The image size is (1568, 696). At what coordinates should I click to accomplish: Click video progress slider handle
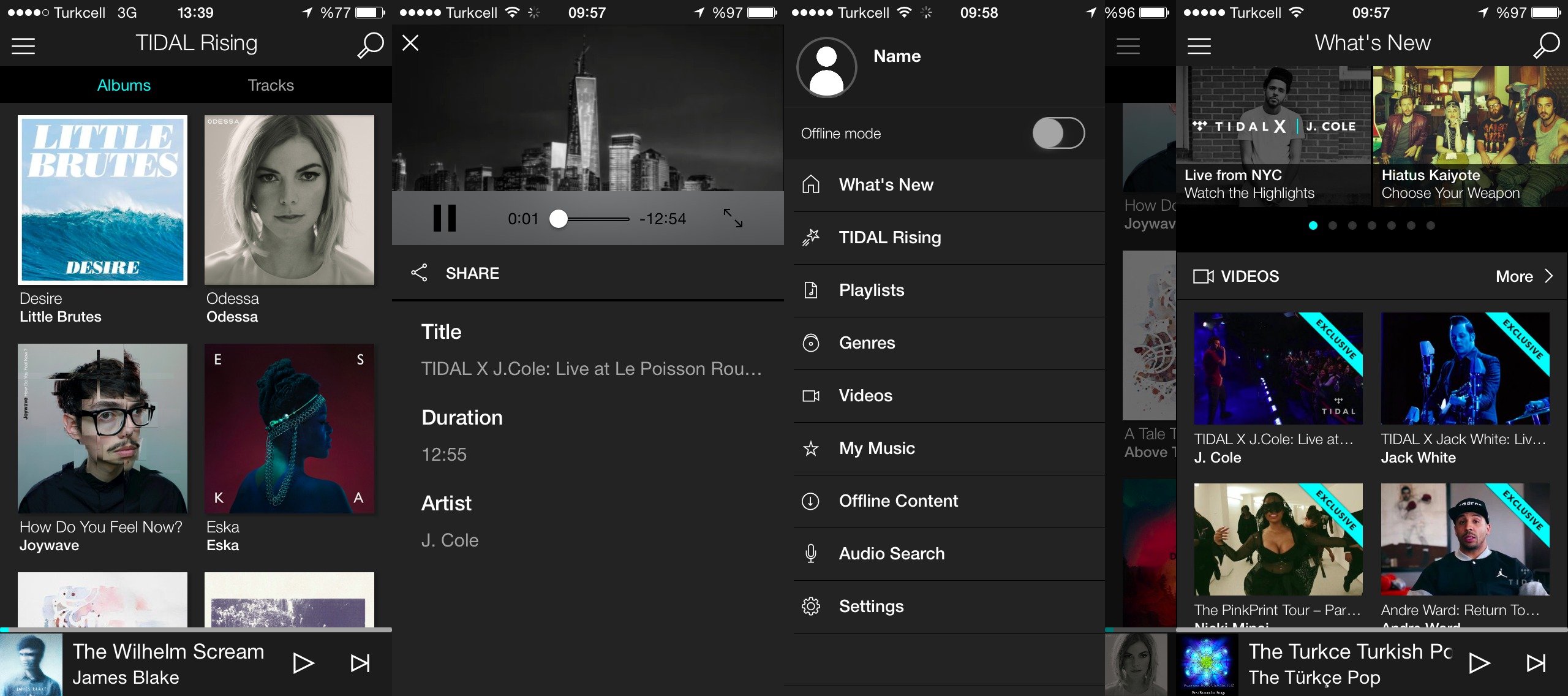pos(558,219)
